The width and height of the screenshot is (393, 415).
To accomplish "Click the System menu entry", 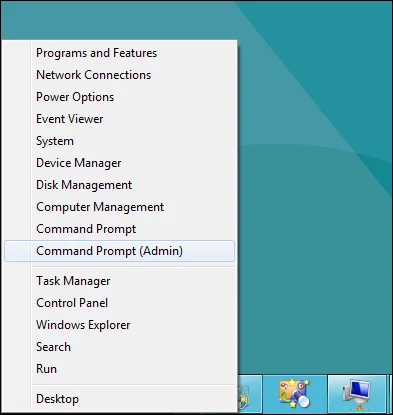I will pyautogui.click(x=55, y=141).
